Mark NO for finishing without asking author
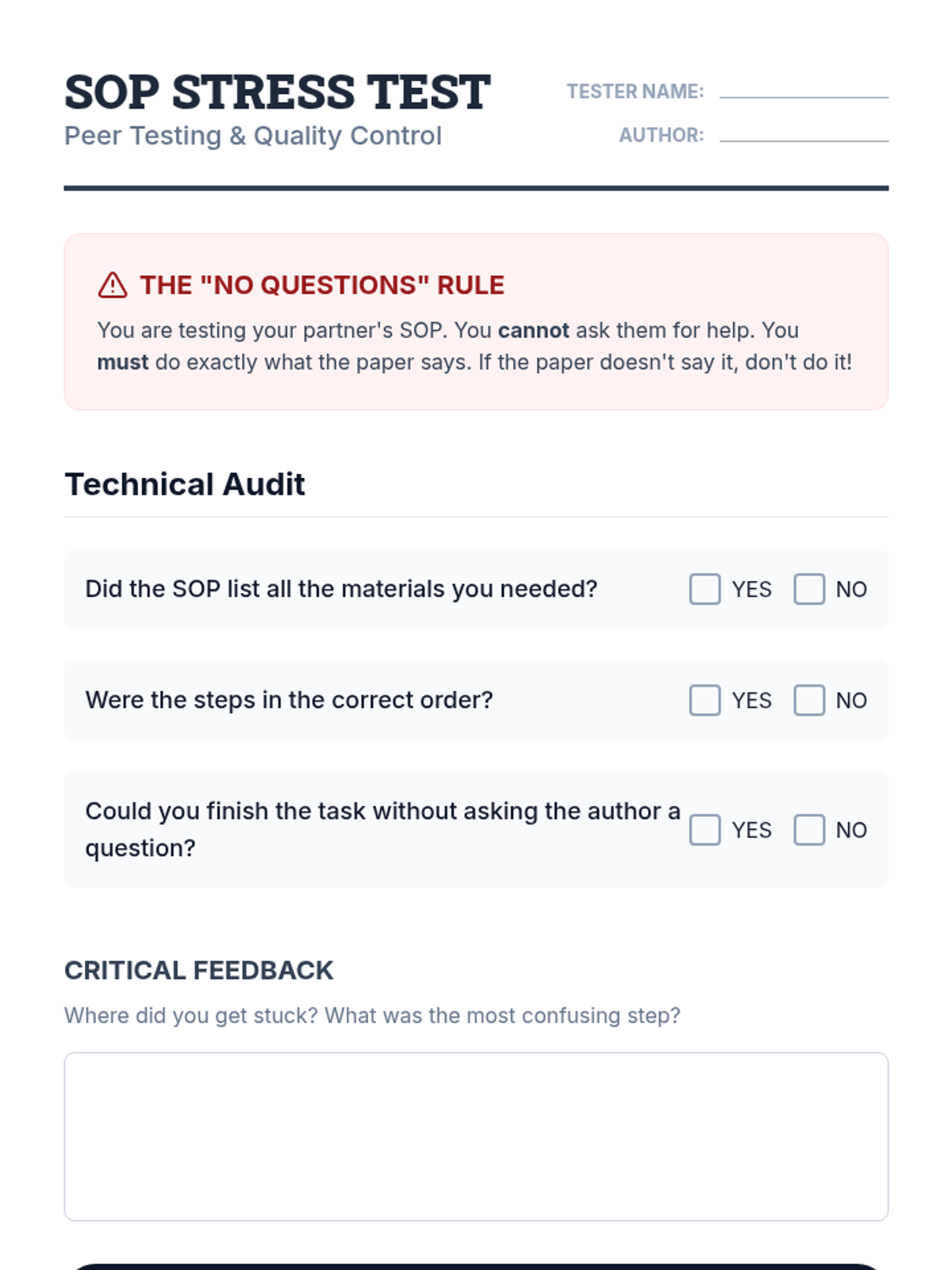 (x=809, y=829)
